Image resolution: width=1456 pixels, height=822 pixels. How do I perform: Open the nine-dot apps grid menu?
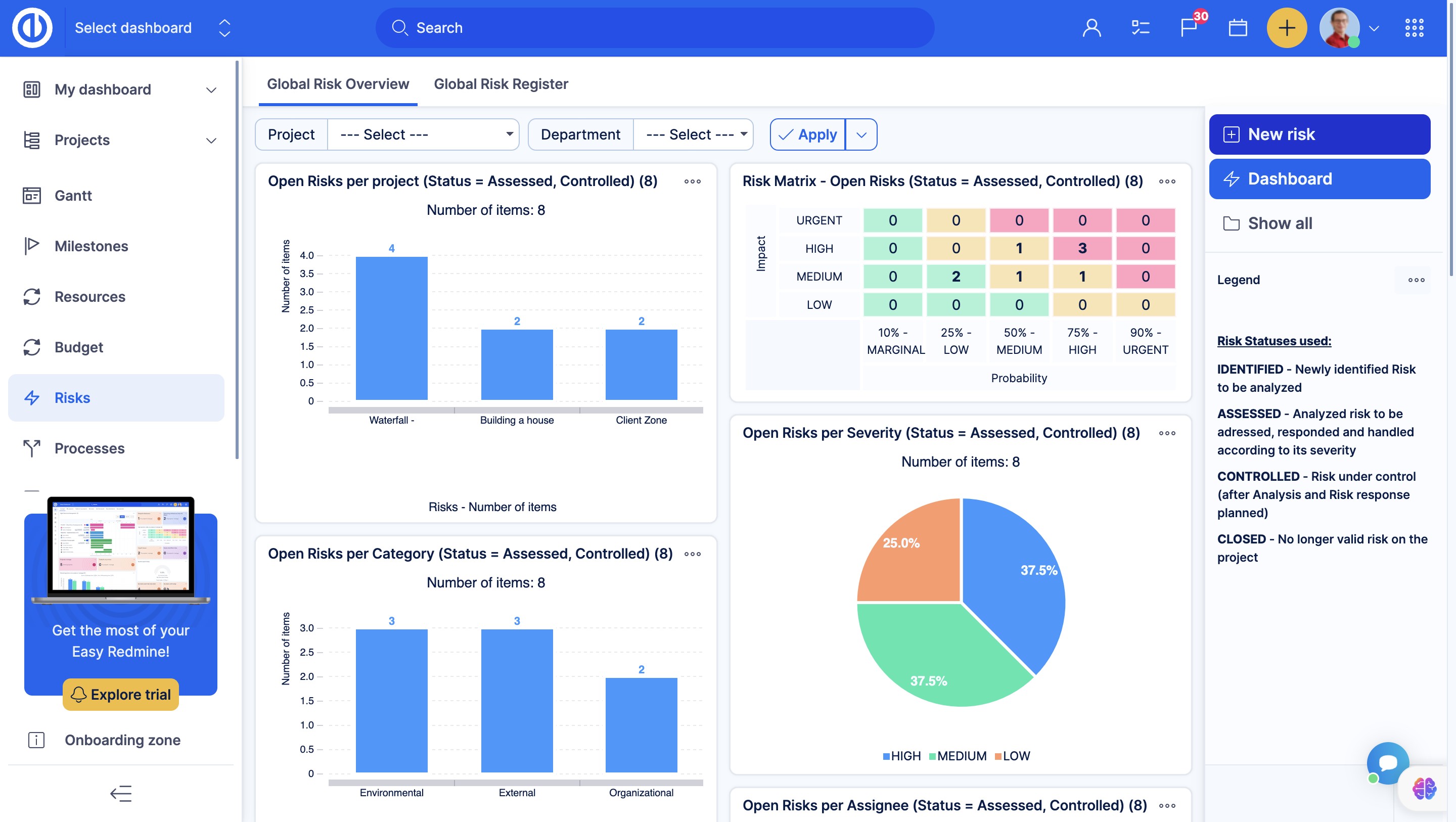[1414, 28]
